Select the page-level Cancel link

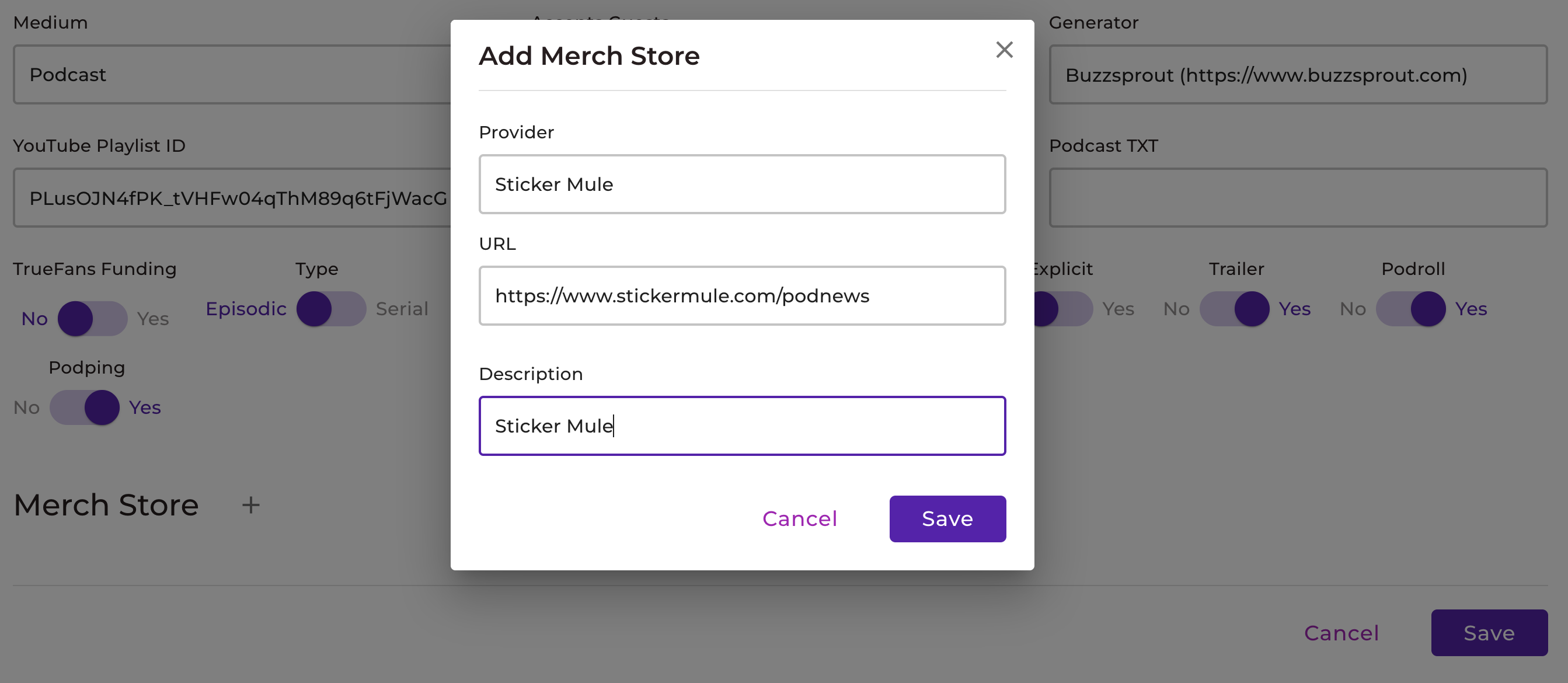point(1341,632)
